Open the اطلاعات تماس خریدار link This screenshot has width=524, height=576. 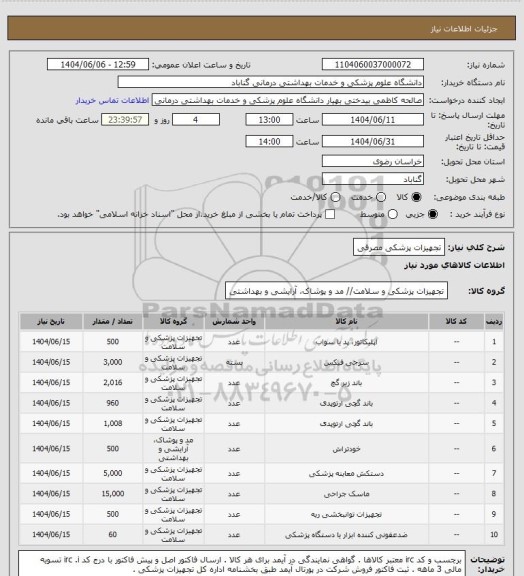(112, 100)
